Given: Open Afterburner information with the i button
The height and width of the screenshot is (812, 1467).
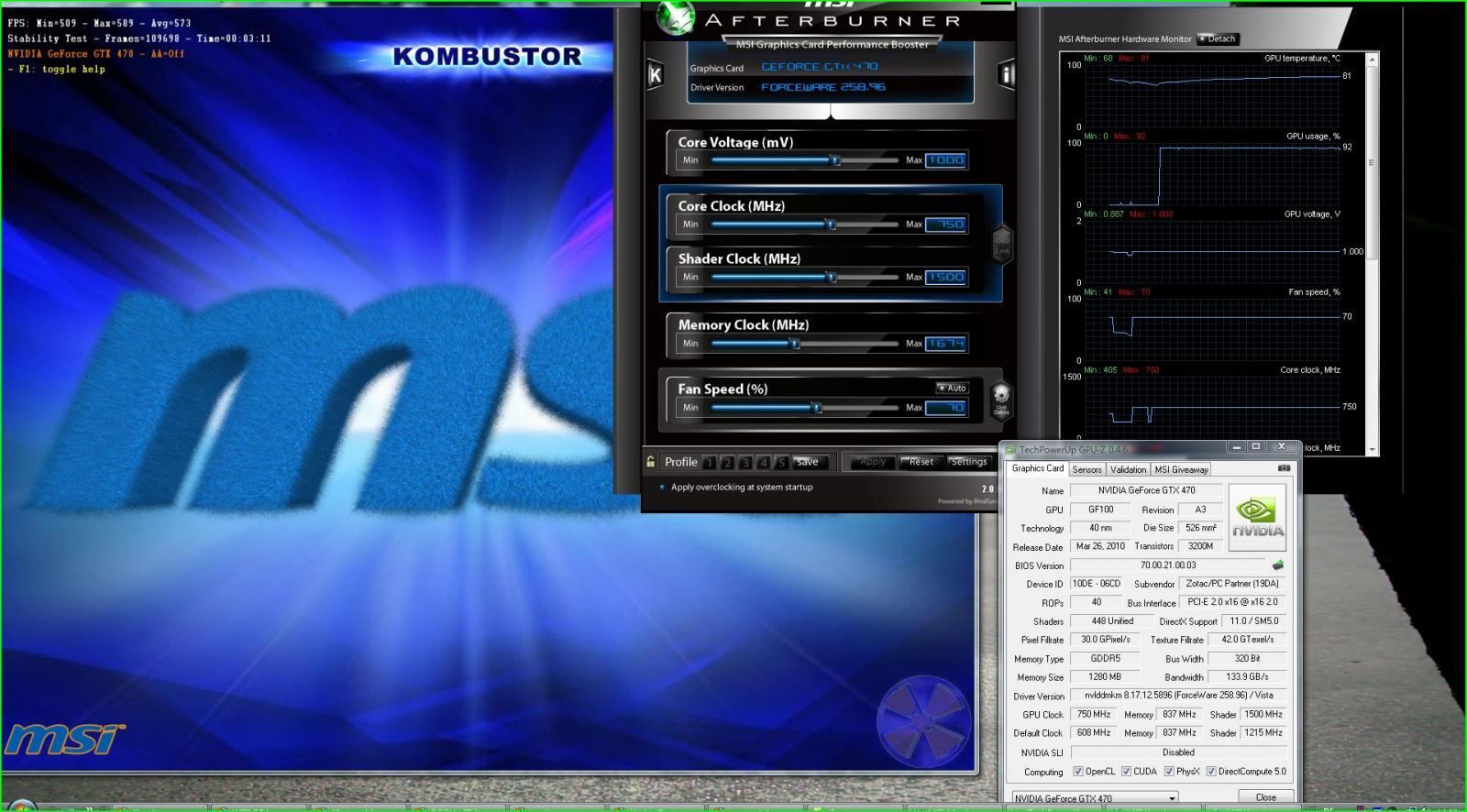Looking at the screenshot, I should pos(1007,74).
